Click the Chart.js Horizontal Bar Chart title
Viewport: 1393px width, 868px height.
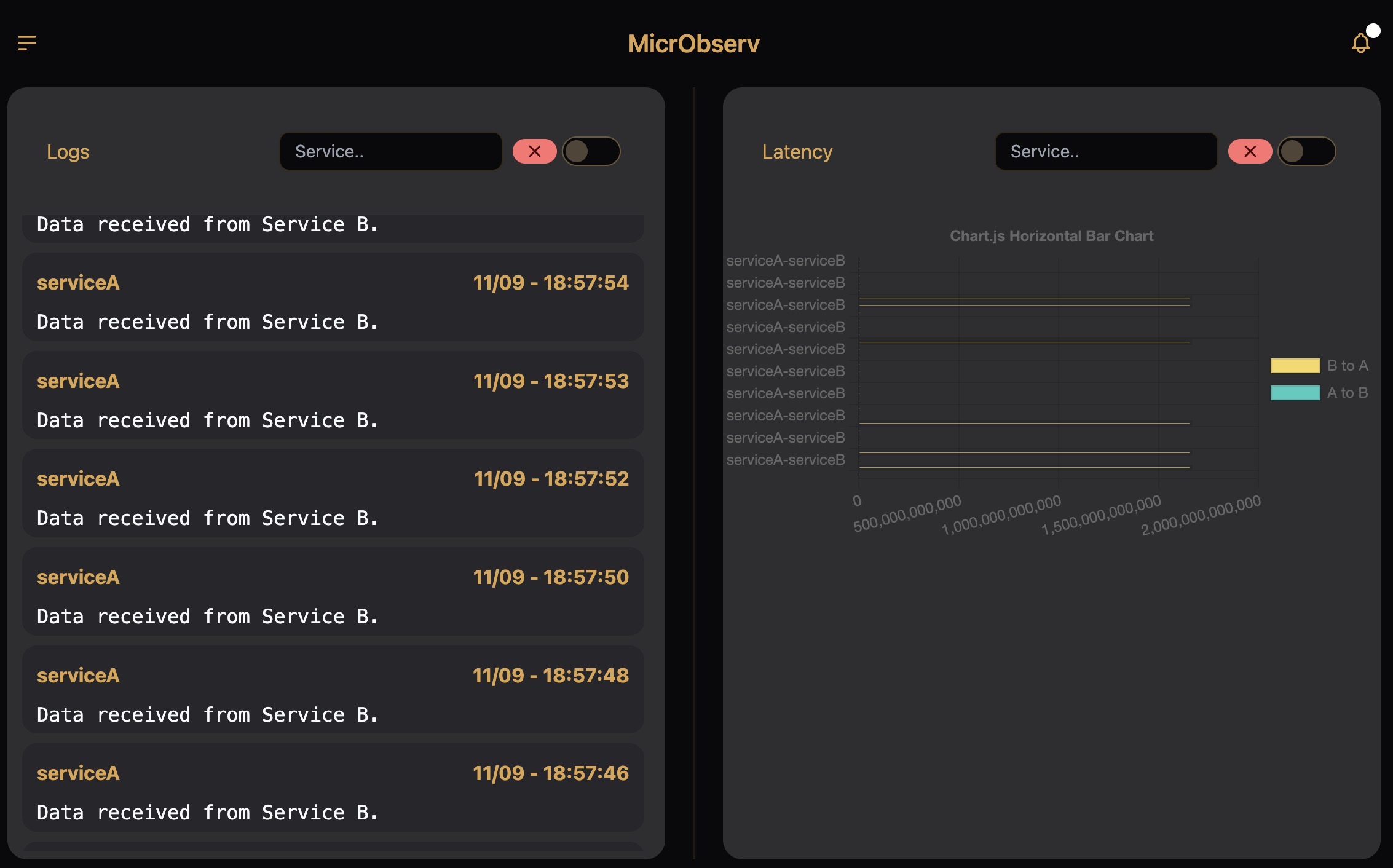click(1051, 236)
